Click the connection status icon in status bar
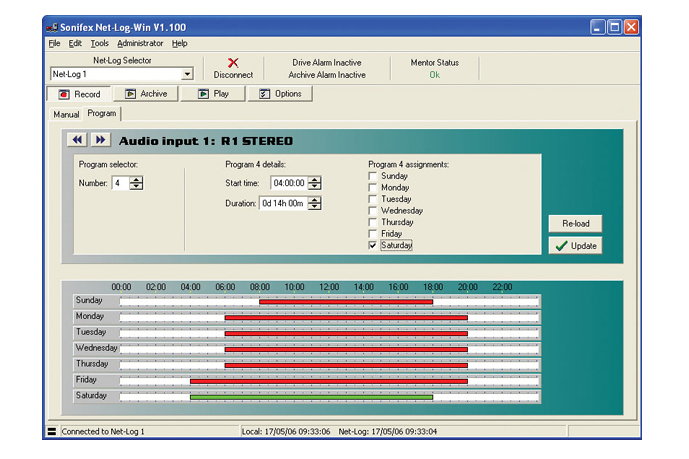 (x=52, y=431)
